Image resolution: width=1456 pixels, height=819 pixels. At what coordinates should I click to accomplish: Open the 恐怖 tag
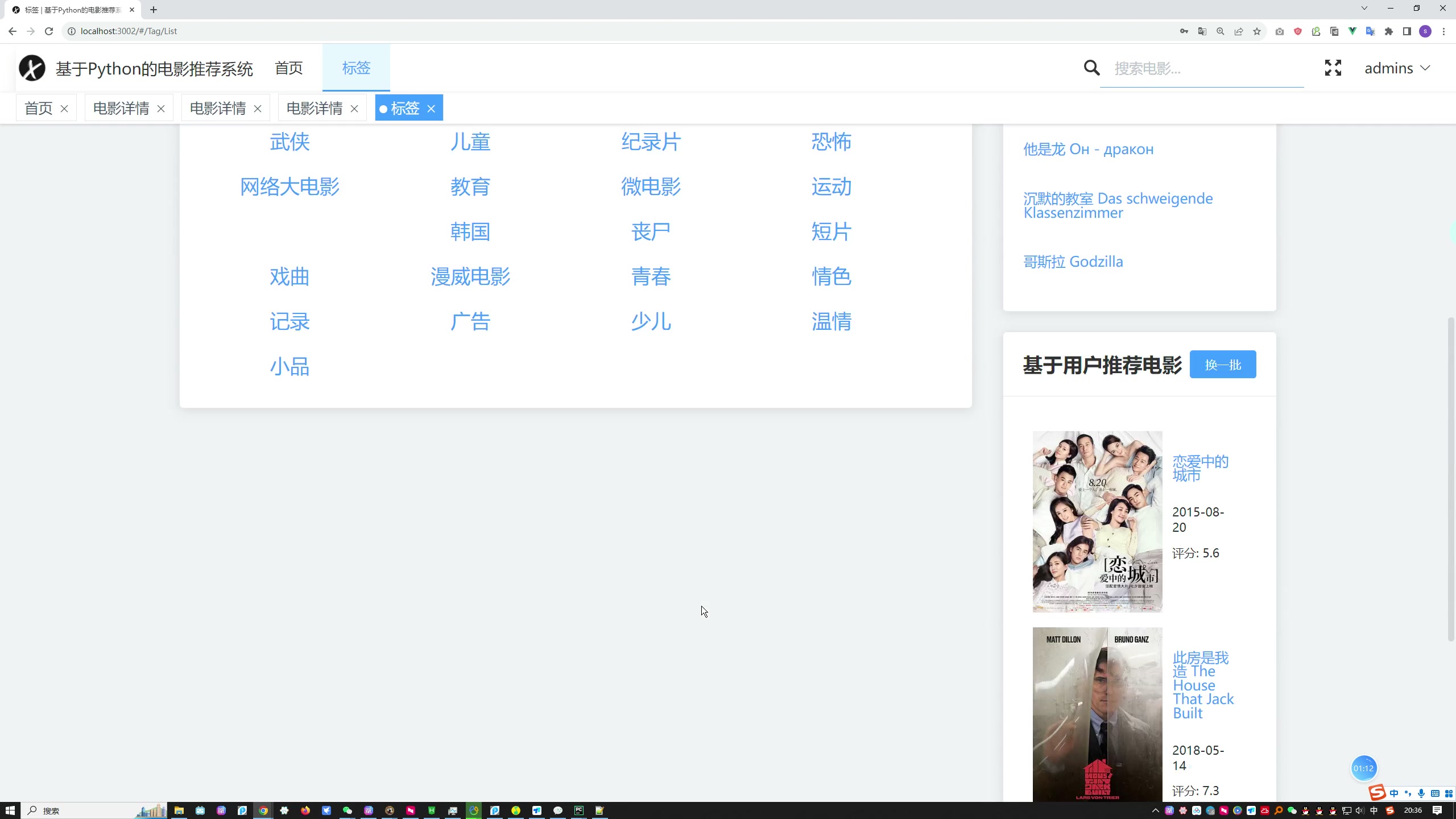coord(832,142)
